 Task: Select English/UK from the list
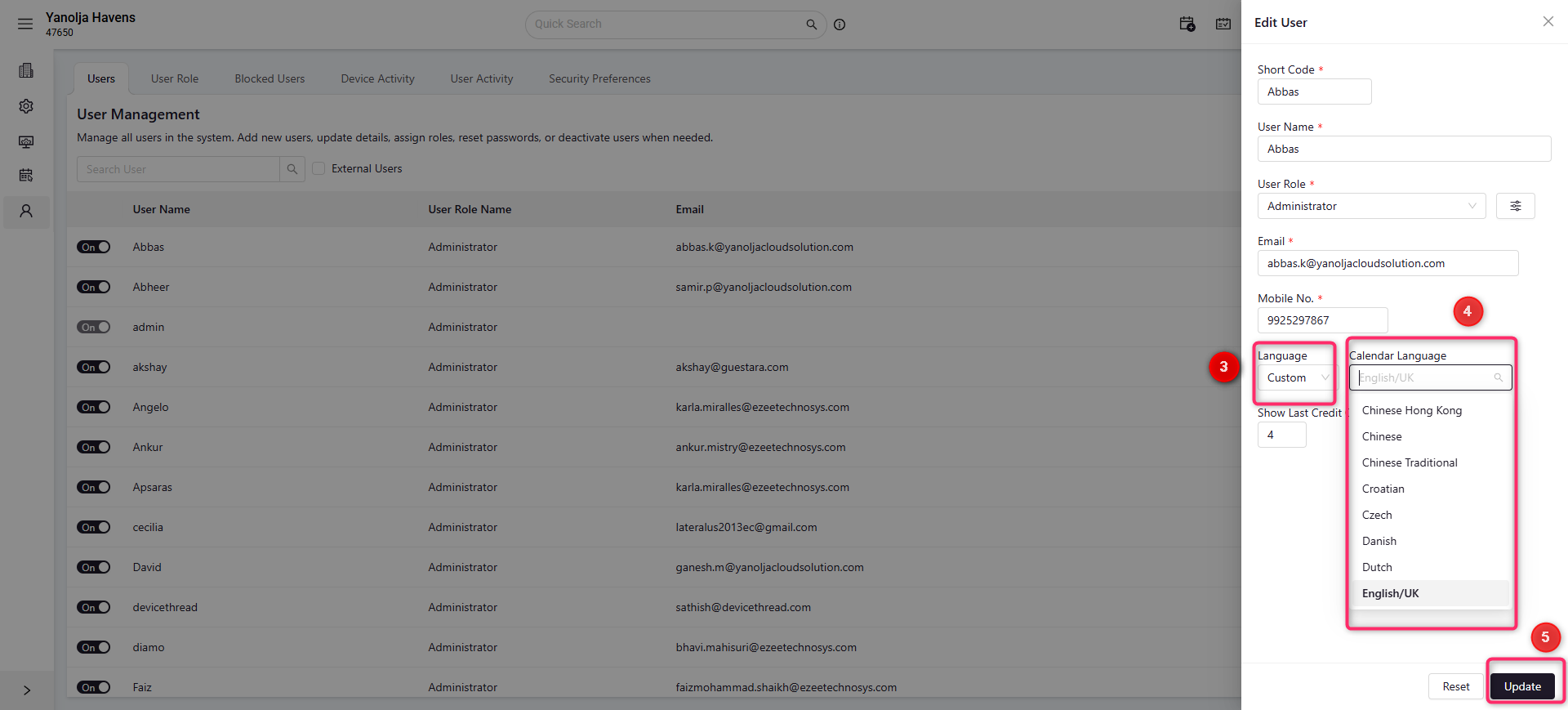click(x=1429, y=593)
